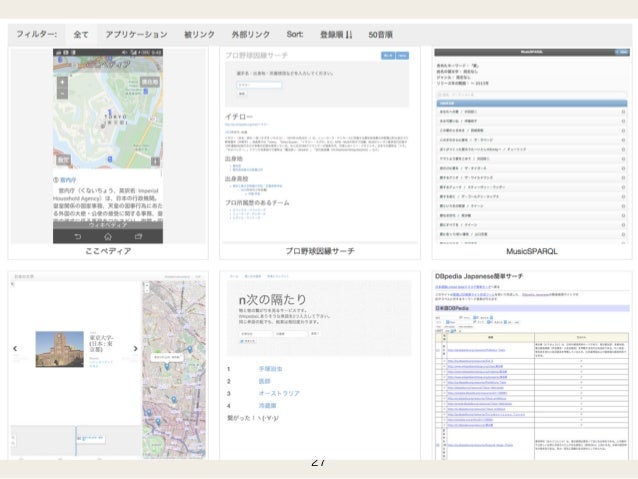Select the 全て filter tab
The image size is (638, 479).
pyautogui.click(x=81, y=34)
